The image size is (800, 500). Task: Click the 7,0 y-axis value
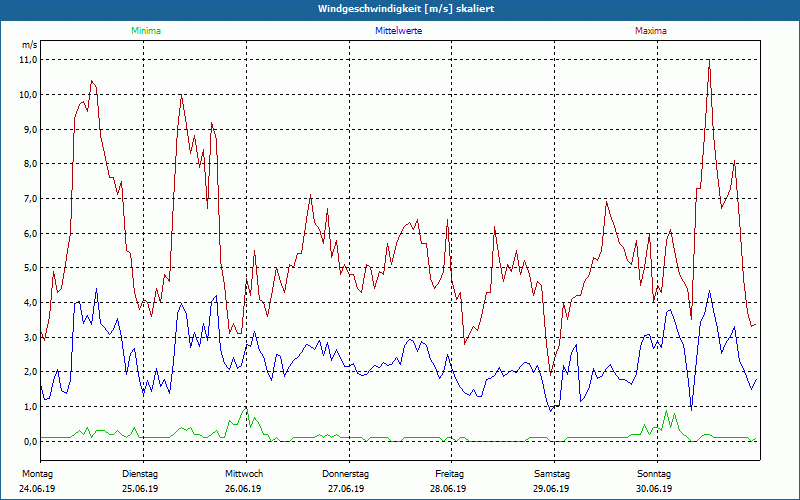pos(30,198)
